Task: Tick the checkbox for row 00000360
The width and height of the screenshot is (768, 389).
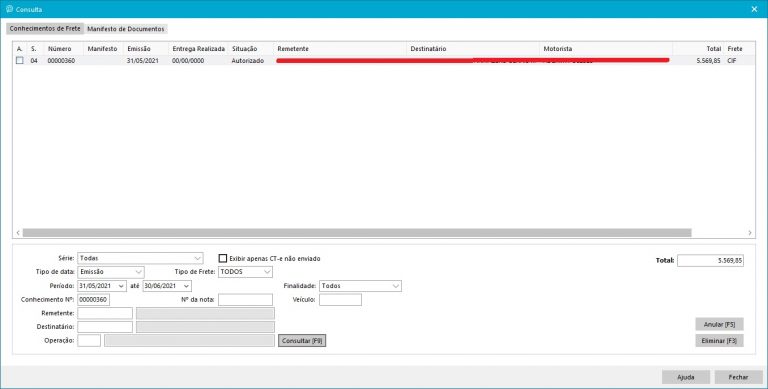Action: [x=20, y=61]
